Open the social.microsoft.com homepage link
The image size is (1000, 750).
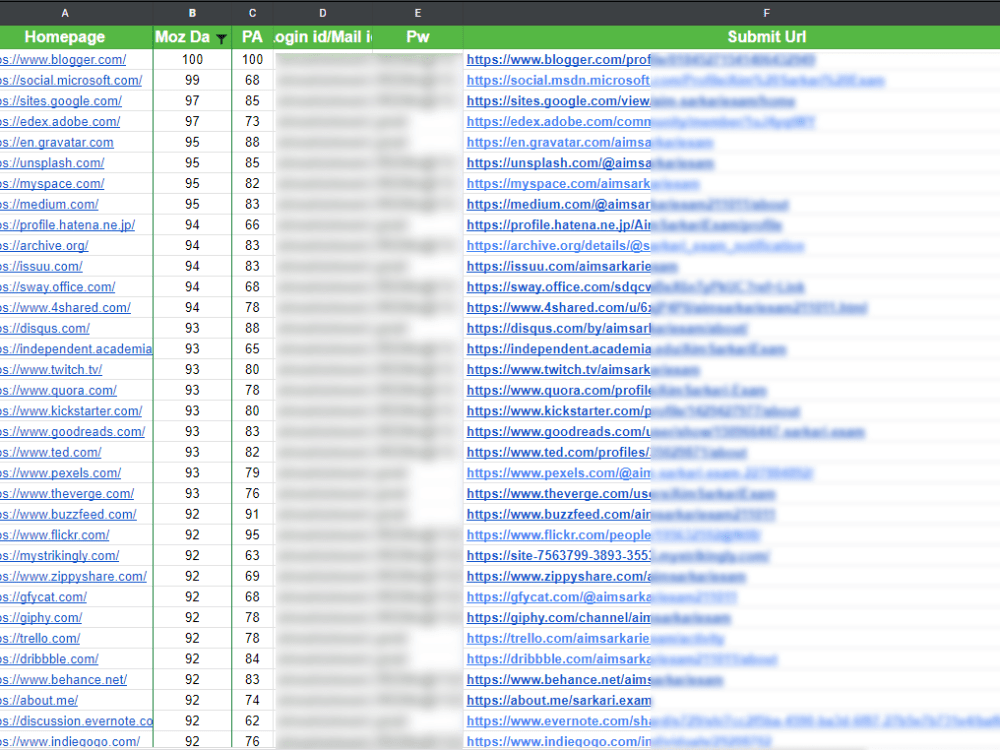71,80
